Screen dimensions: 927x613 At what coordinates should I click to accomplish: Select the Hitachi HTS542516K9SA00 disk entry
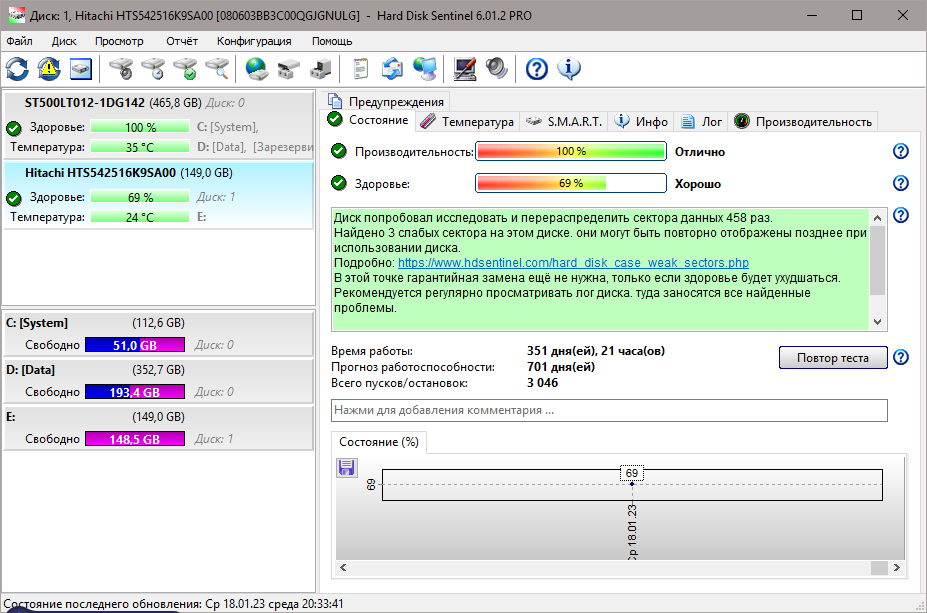(x=158, y=196)
